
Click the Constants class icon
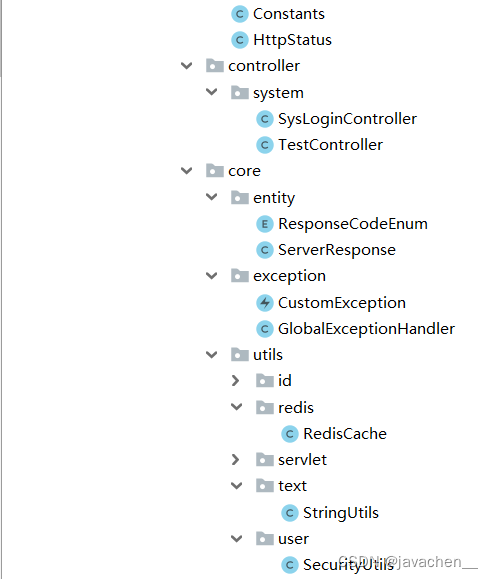240,14
